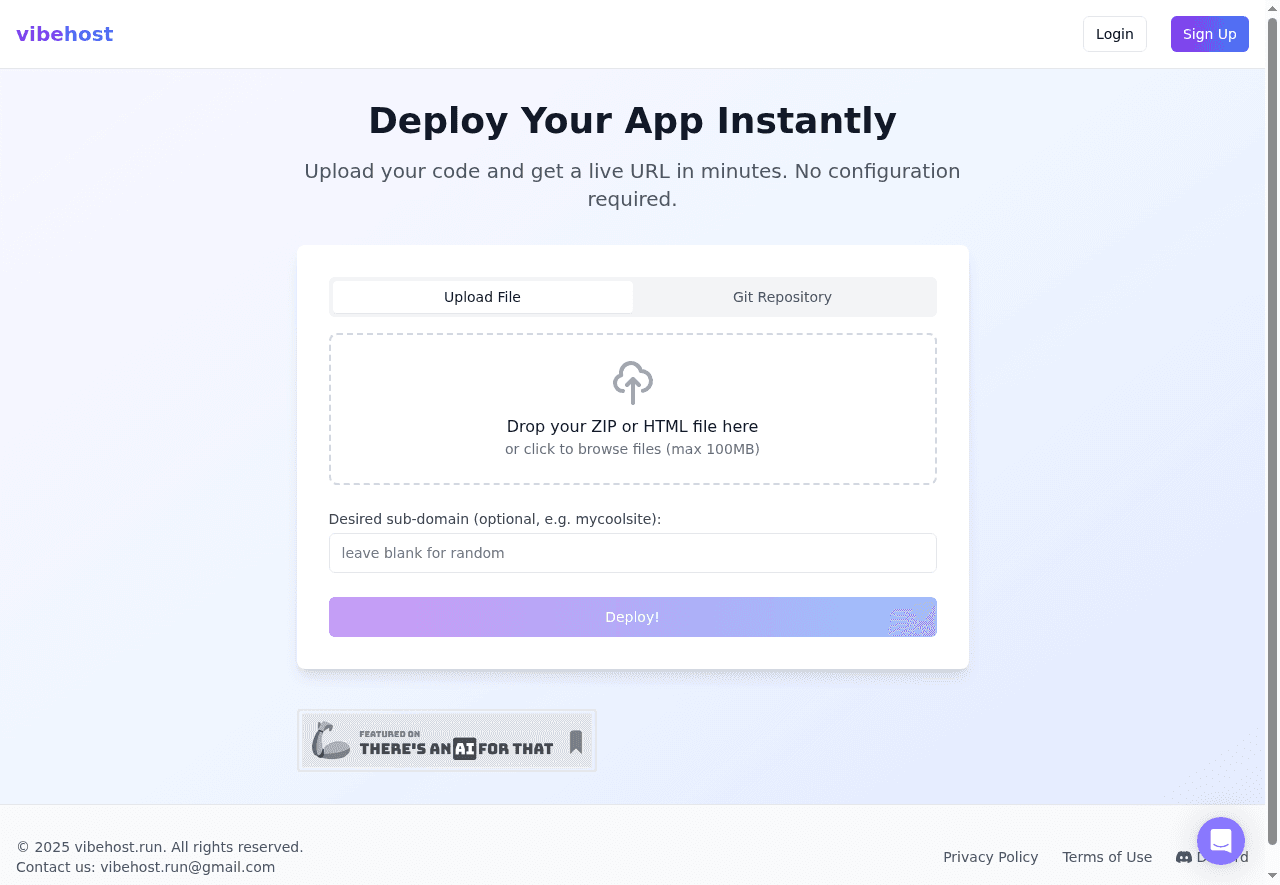Image resolution: width=1280 pixels, height=885 pixels.
Task: Switch to the Git Repository tab
Action: 782,297
